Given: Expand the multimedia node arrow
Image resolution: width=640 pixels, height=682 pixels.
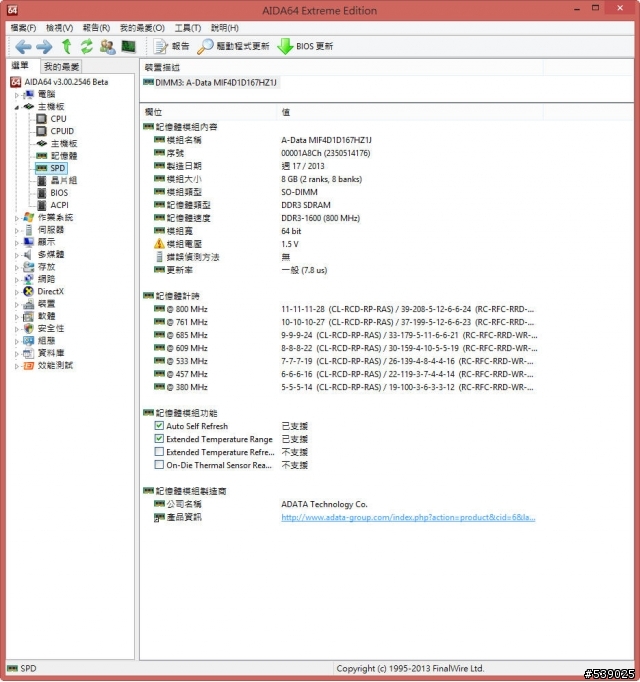Looking at the screenshot, I should click(x=17, y=255).
